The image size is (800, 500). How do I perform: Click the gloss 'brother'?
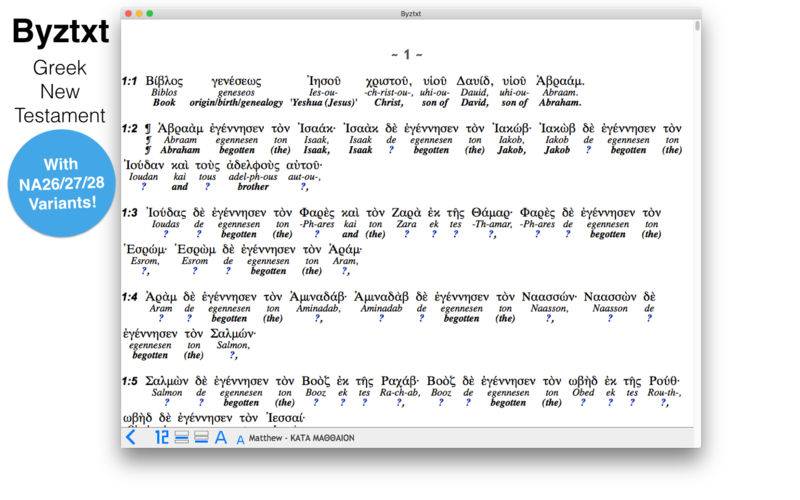pyautogui.click(x=253, y=187)
